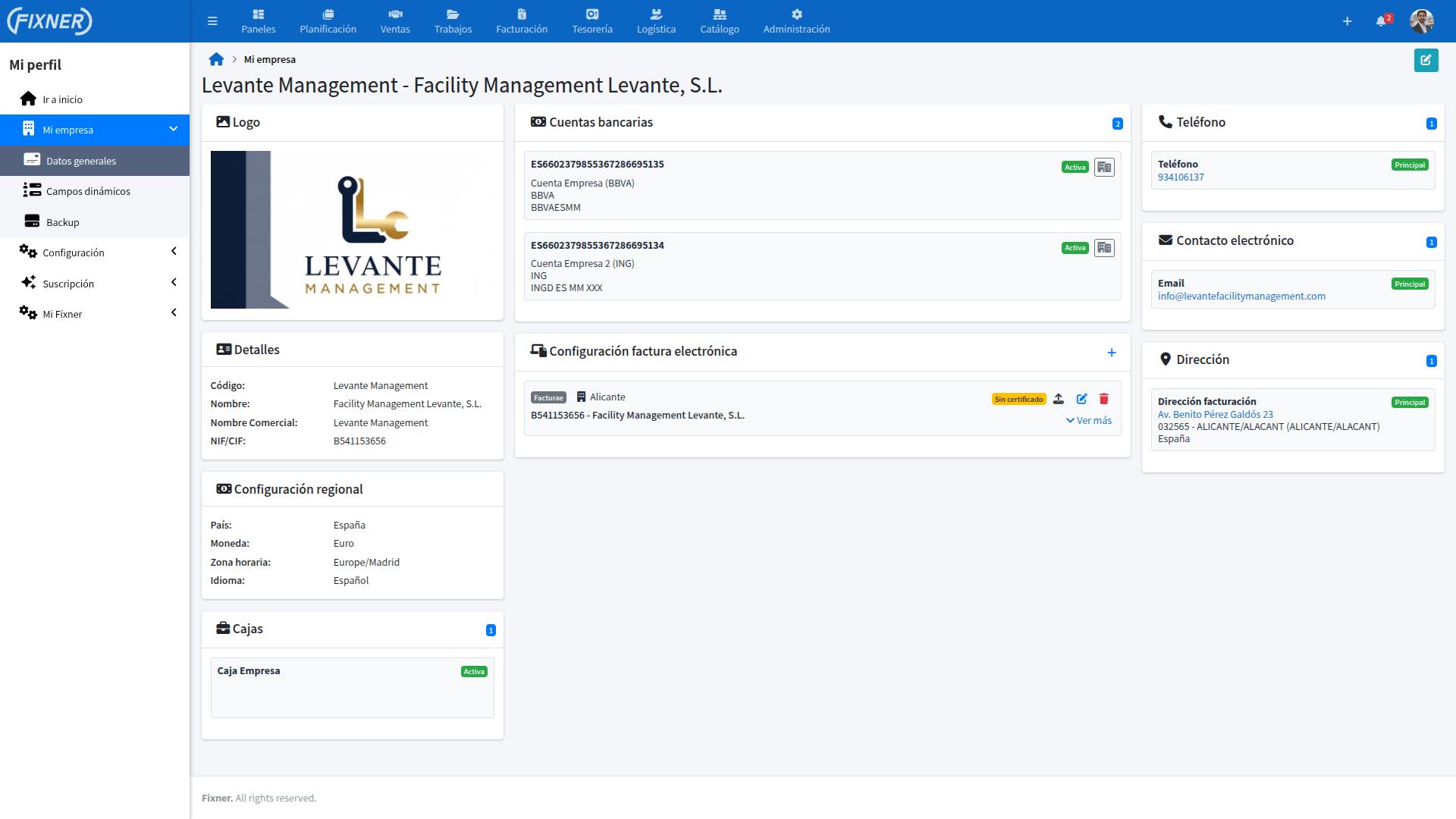This screenshot has height=819, width=1456.
Task: Open the Paneles menu
Action: 259,21
